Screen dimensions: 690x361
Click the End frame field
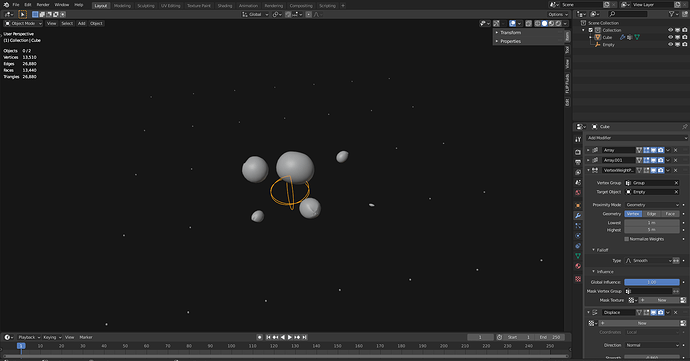[551, 337]
